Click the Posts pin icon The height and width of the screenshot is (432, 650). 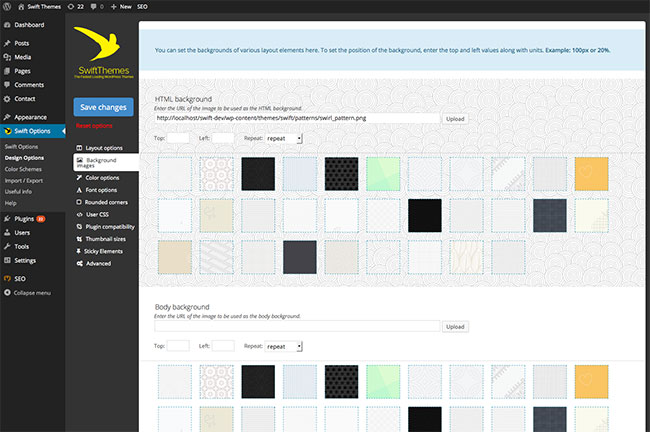7,43
